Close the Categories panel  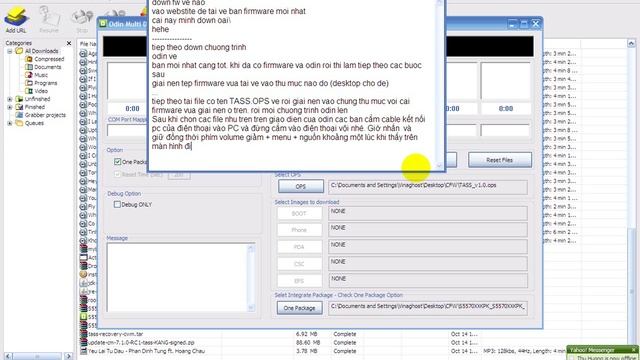(x=69, y=43)
